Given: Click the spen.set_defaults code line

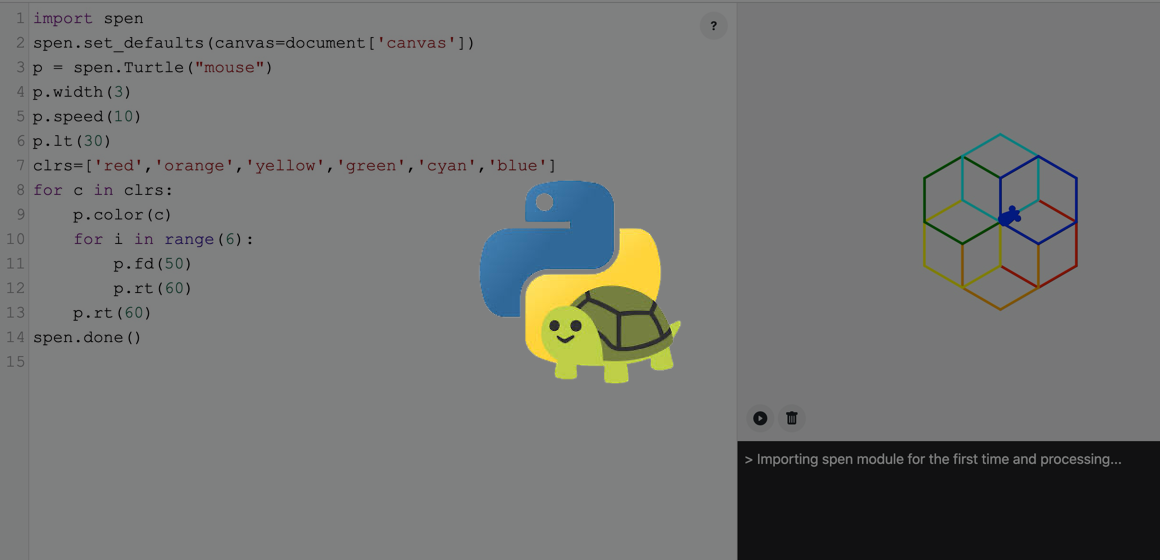Looking at the screenshot, I should pos(253,43).
